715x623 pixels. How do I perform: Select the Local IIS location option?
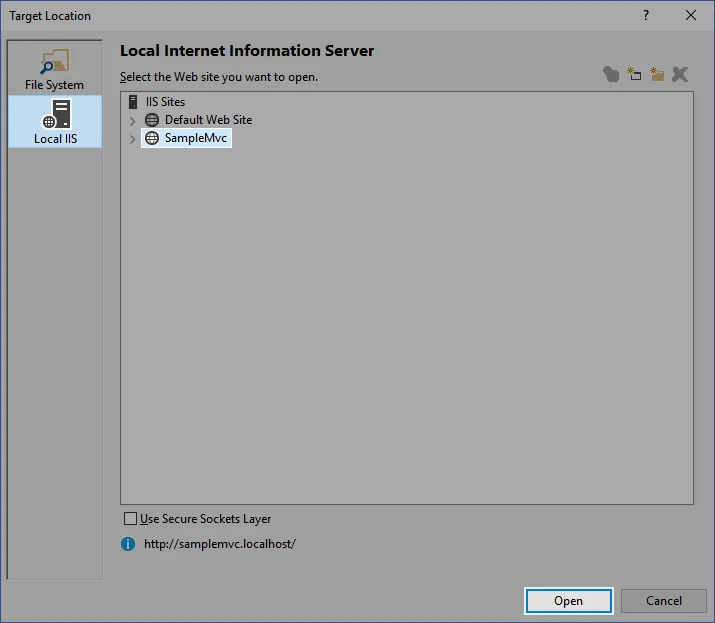click(x=55, y=121)
